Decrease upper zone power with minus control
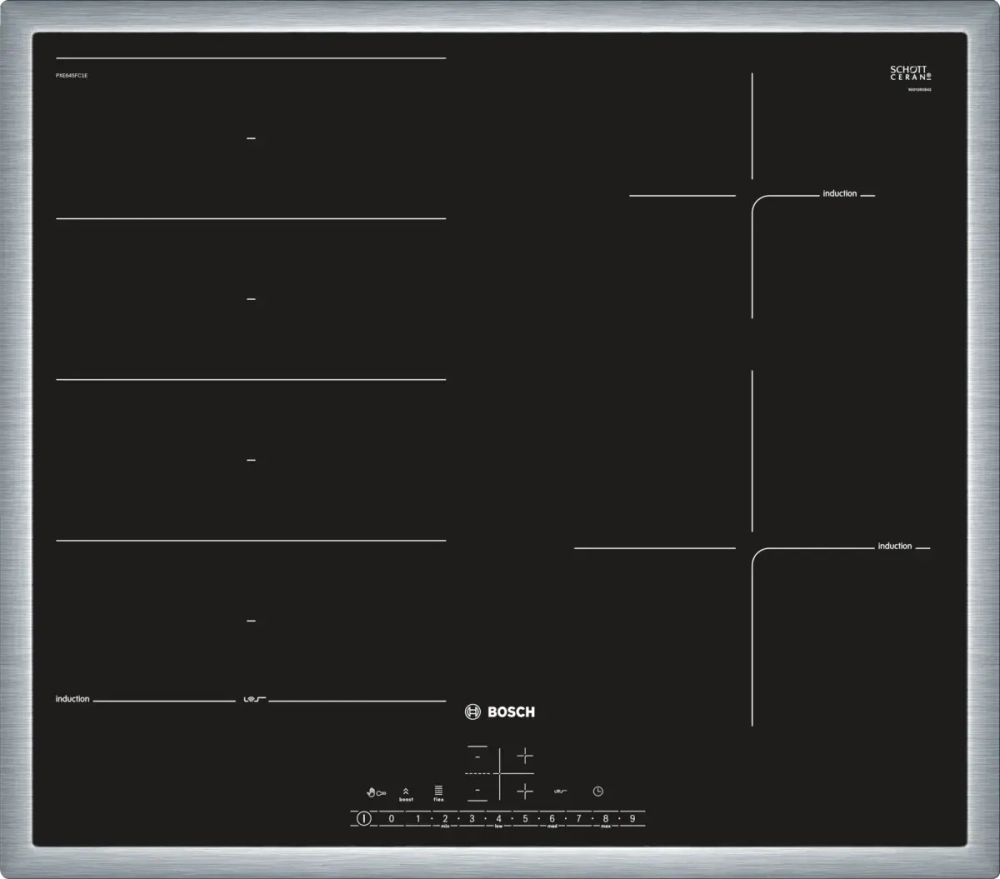The height and width of the screenshot is (879, 1000). pos(478,756)
